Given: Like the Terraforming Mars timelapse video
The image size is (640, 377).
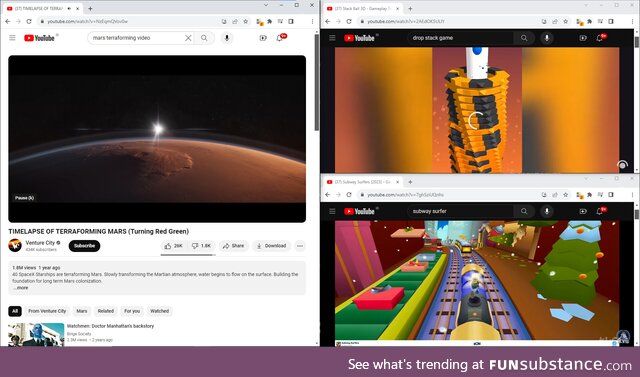Looking at the screenshot, I should [x=173, y=246].
